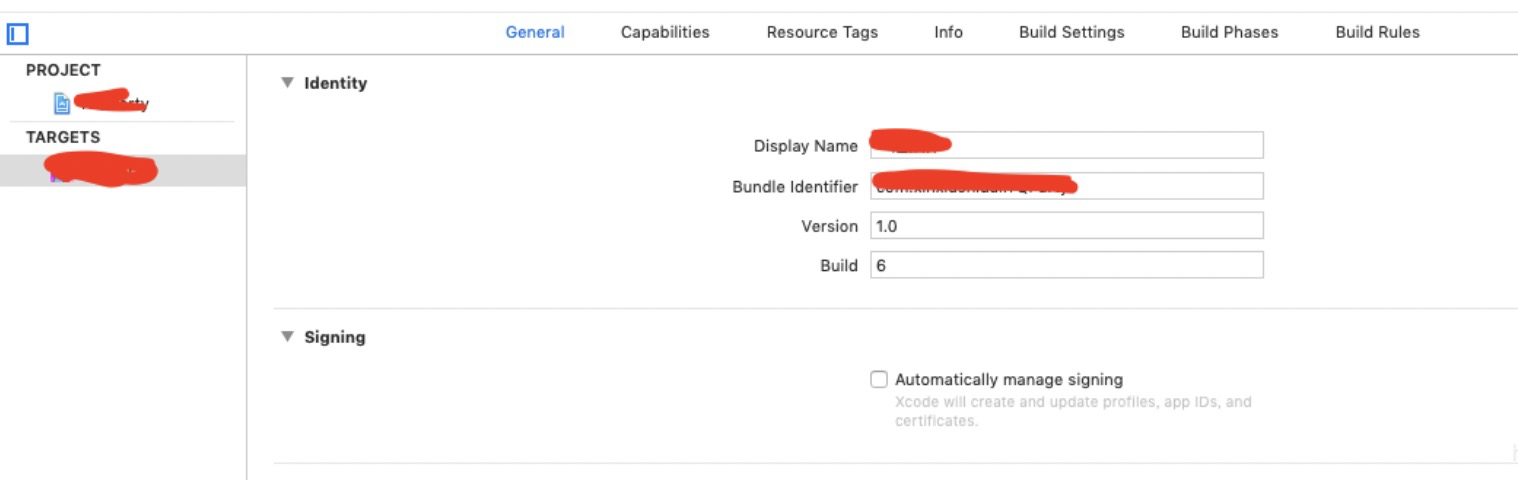Open the Build Rules tab
The image size is (1518, 492).
click(x=1377, y=32)
